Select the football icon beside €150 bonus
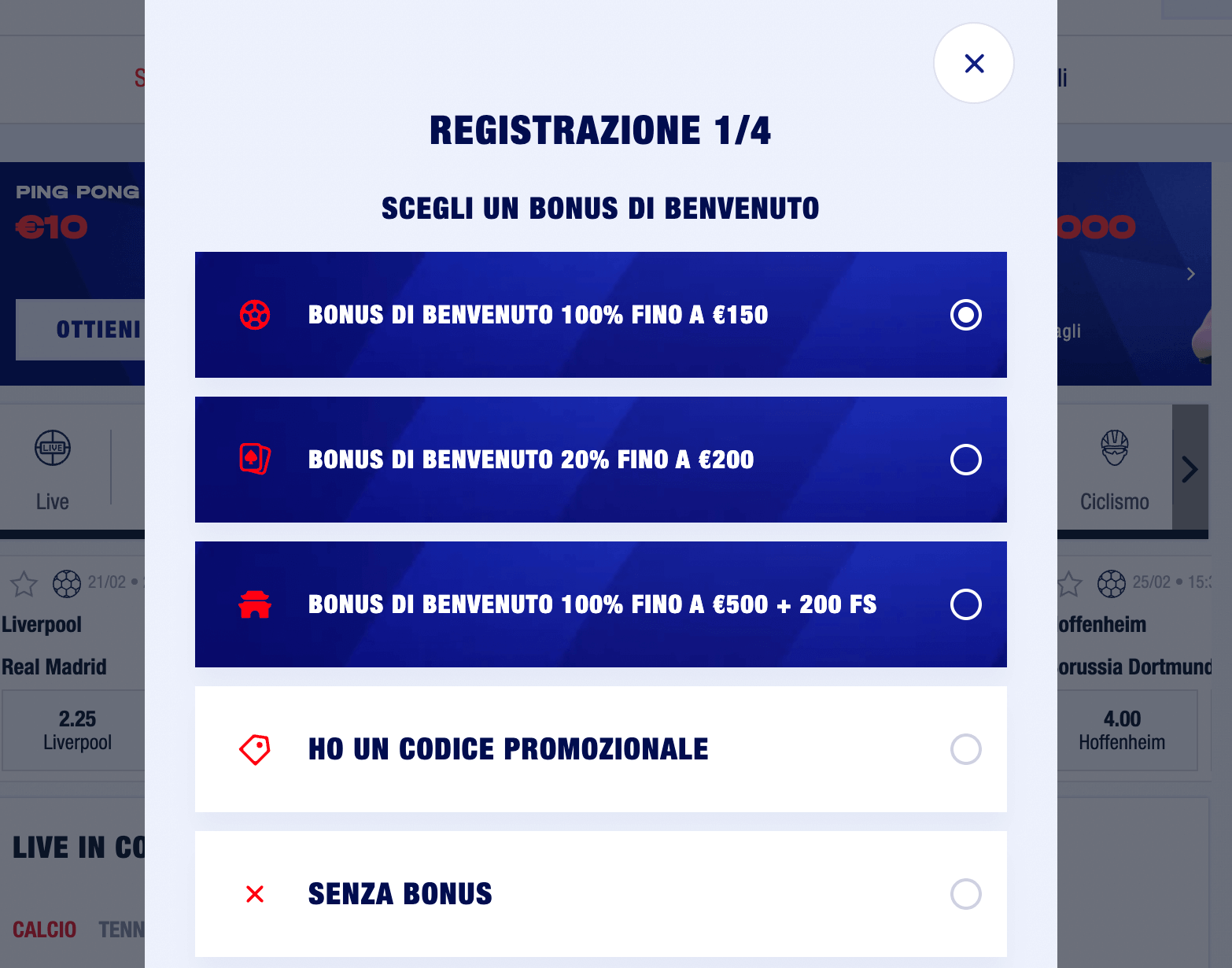 pos(253,314)
